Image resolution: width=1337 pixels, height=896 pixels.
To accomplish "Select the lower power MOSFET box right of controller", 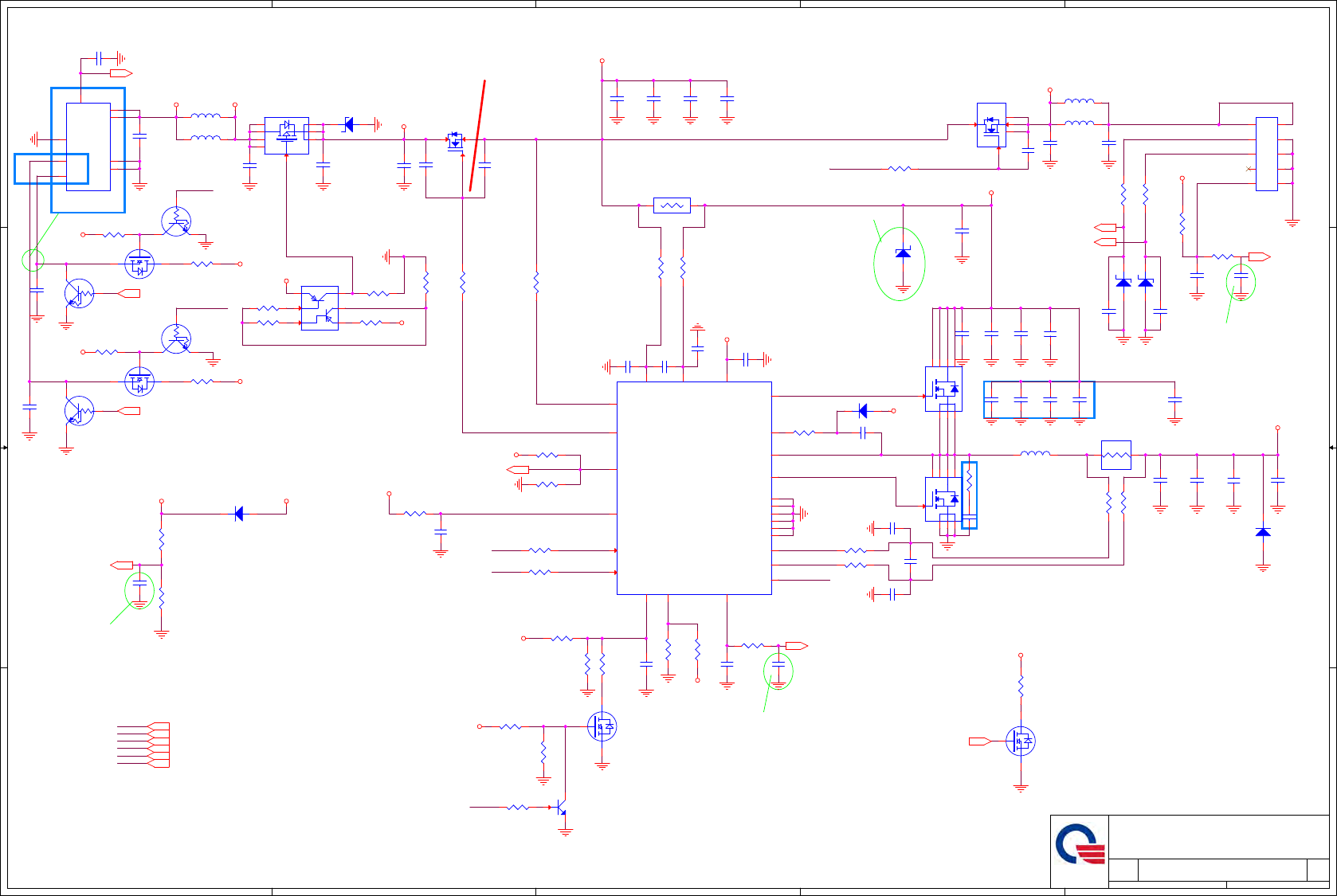I will point(943,499).
